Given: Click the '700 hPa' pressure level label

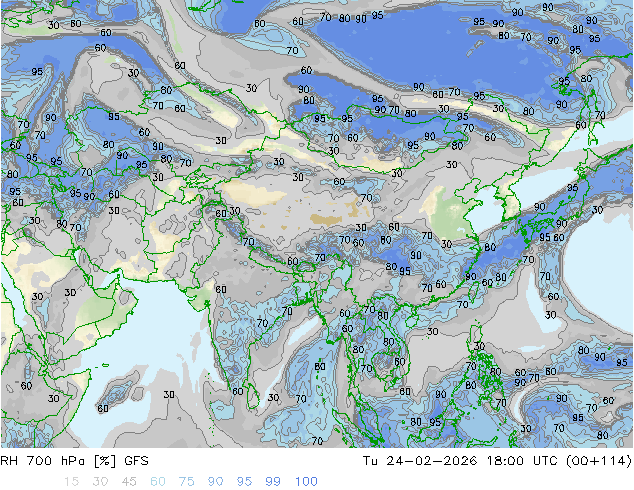Looking at the screenshot, I should click(56, 461).
